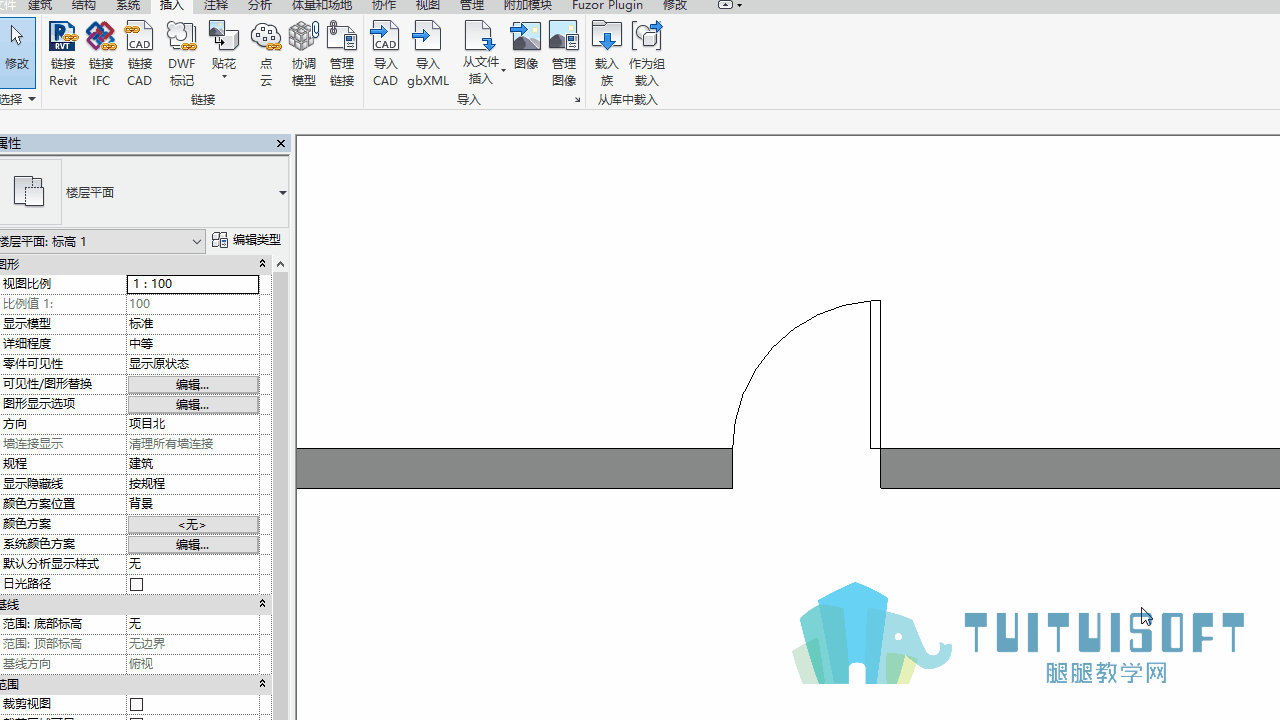Screen dimensions: 1280x720
Task: Close the 属性 properties panel
Action: pyautogui.click(x=281, y=144)
